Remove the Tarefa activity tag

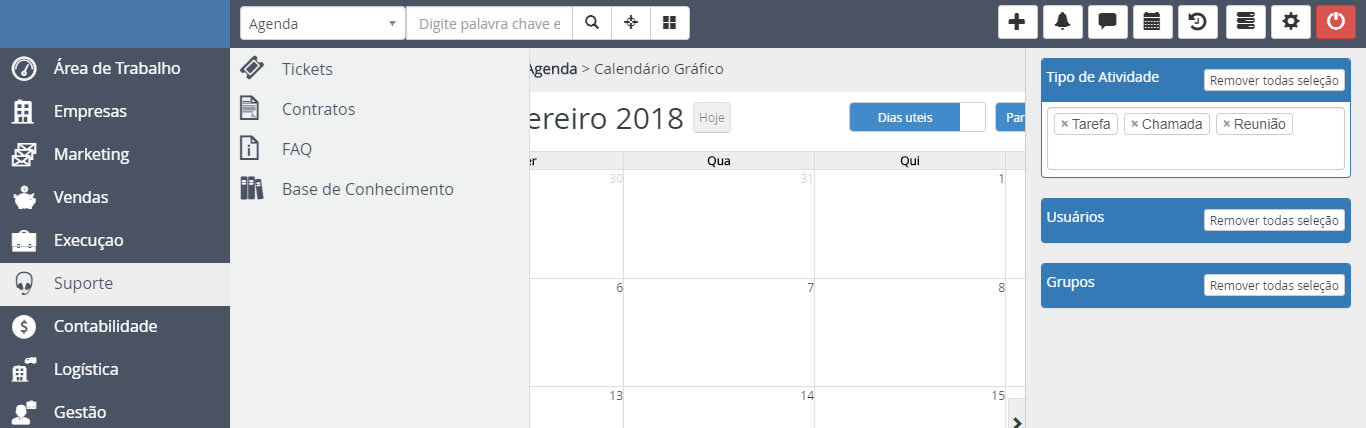pos(1064,124)
